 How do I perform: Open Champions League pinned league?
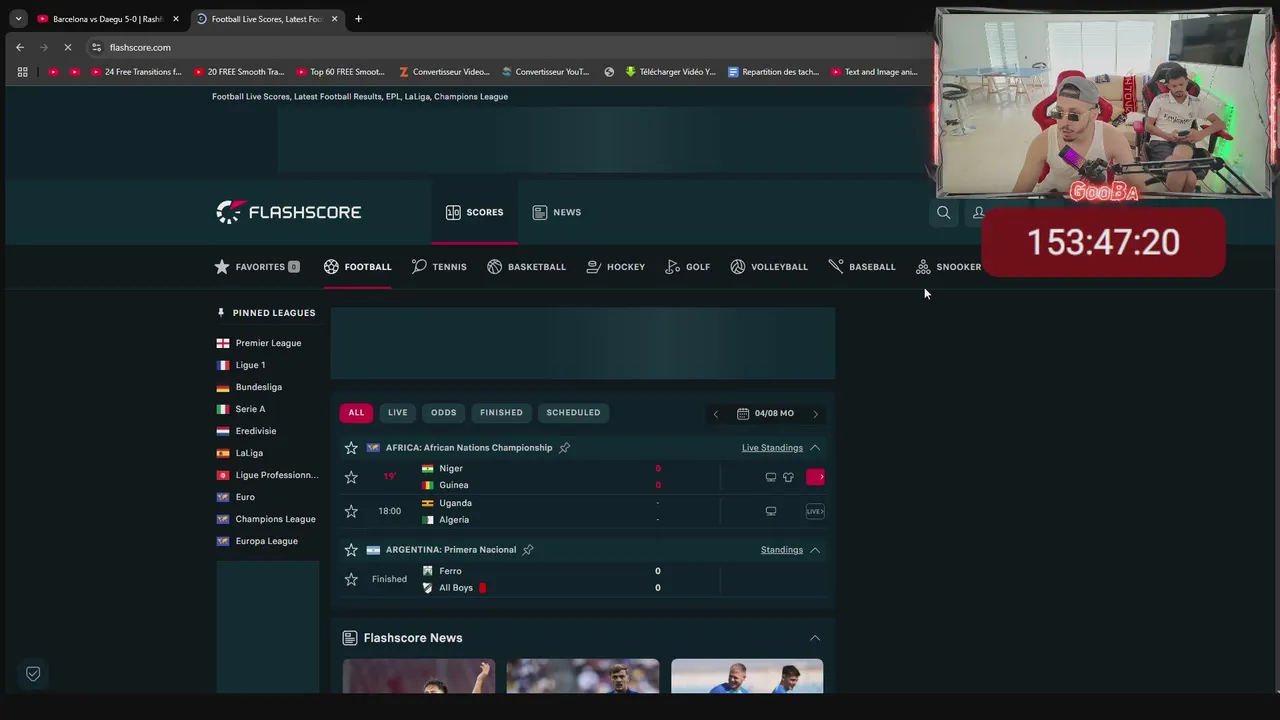point(275,519)
